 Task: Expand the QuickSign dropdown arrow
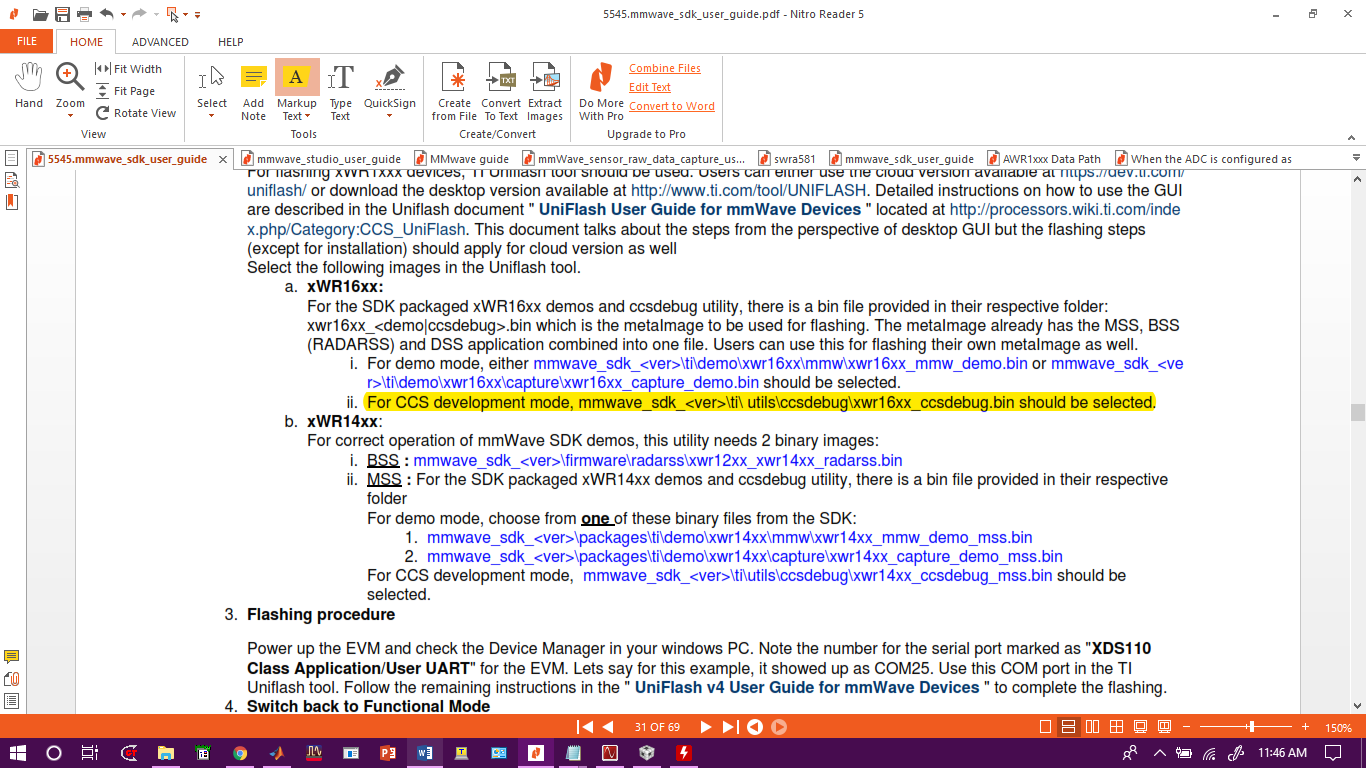pos(390,116)
